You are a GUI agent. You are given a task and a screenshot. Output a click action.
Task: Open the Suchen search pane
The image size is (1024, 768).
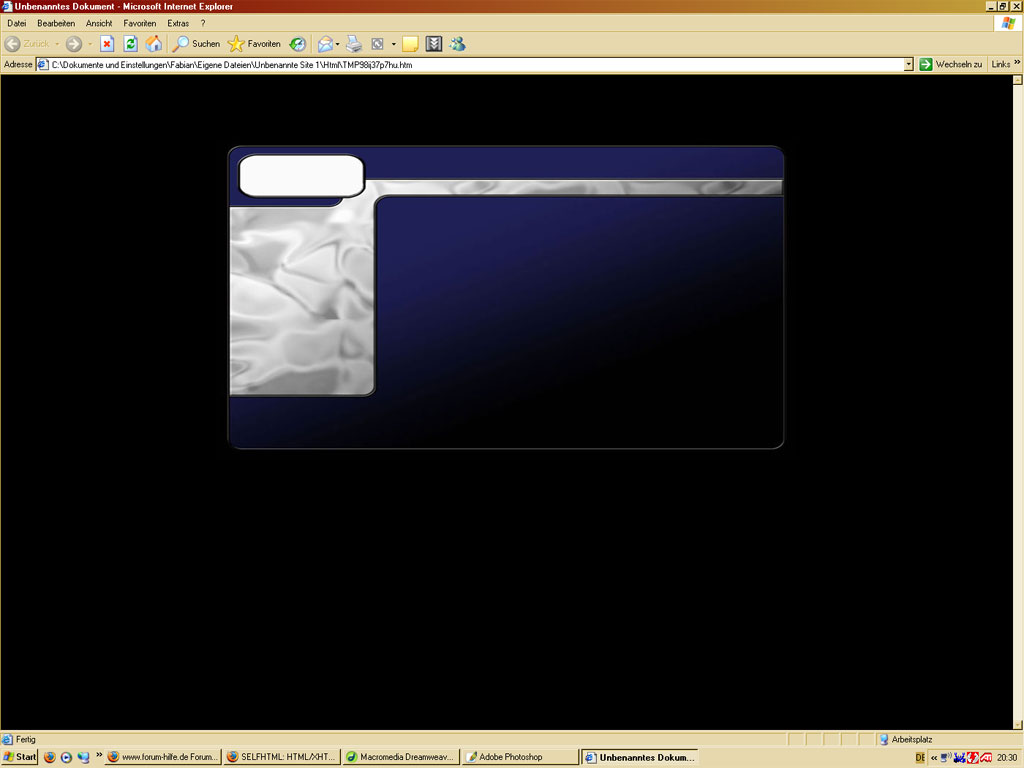point(196,44)
